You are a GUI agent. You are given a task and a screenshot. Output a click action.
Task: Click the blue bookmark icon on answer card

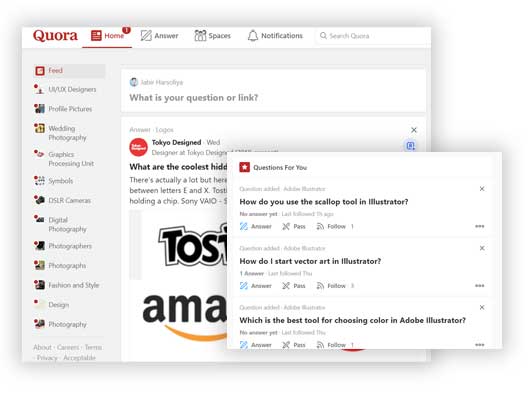pos(410,146)
